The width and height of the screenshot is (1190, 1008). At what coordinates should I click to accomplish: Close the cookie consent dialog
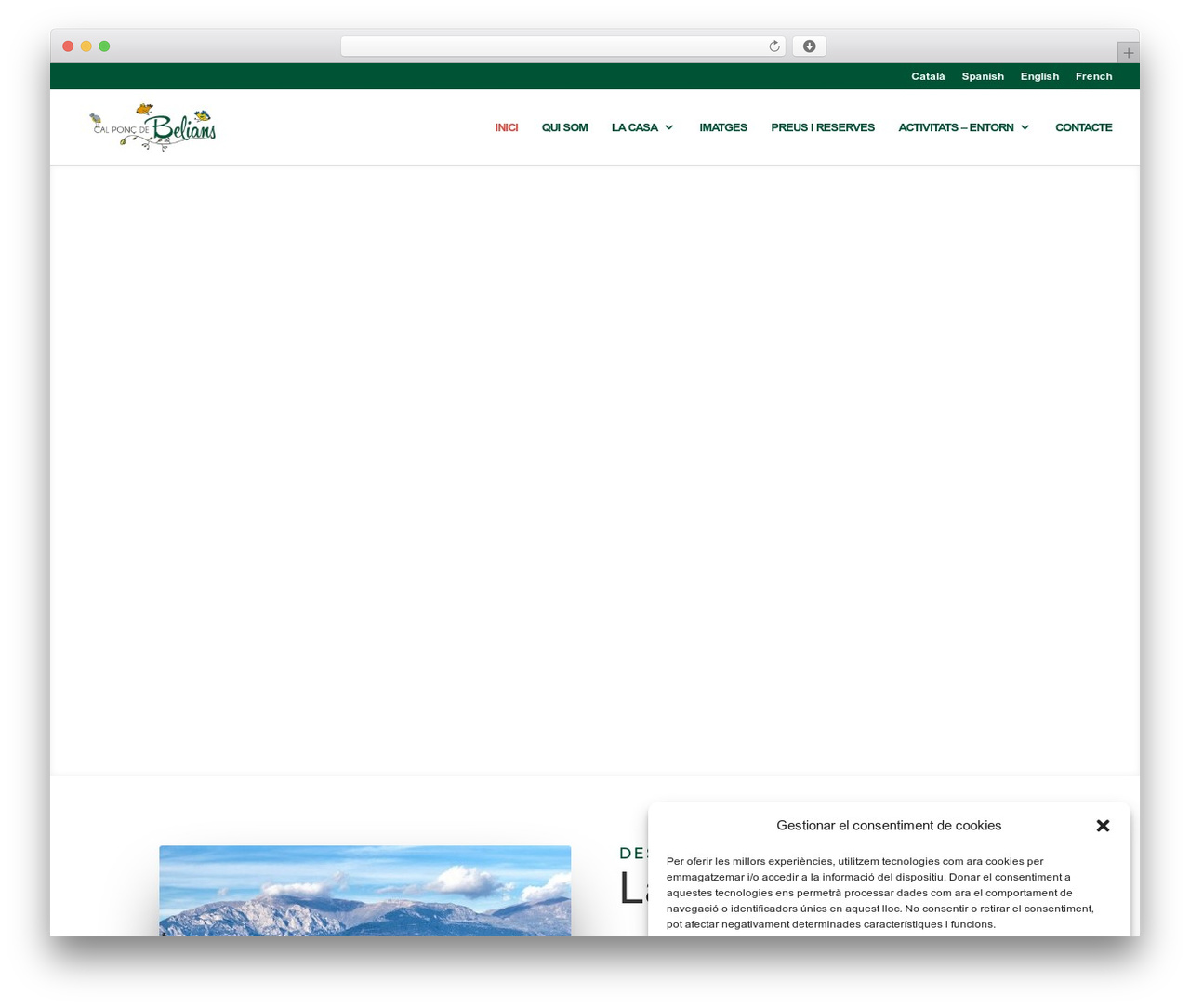click(1104, 826)
